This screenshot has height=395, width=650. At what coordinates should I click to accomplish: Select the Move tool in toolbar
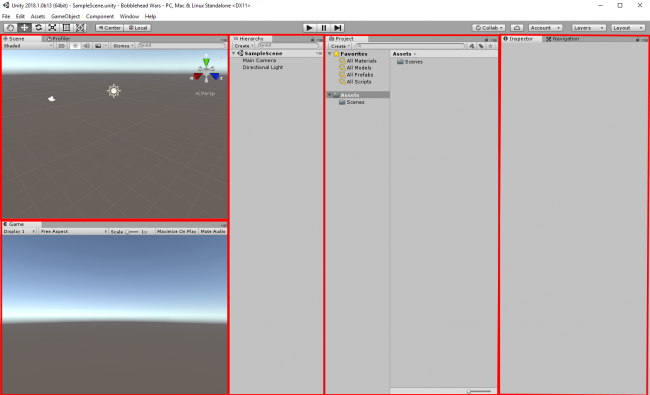(24, 28)
